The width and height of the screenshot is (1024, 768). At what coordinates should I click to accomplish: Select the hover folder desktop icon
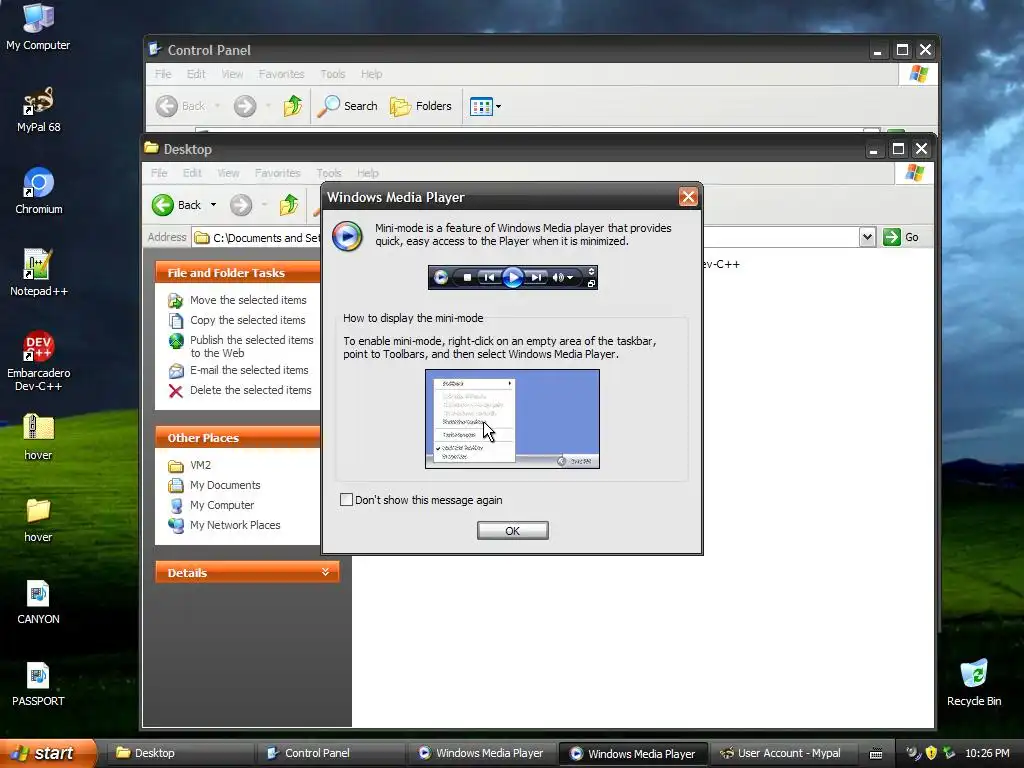point(38,519)
